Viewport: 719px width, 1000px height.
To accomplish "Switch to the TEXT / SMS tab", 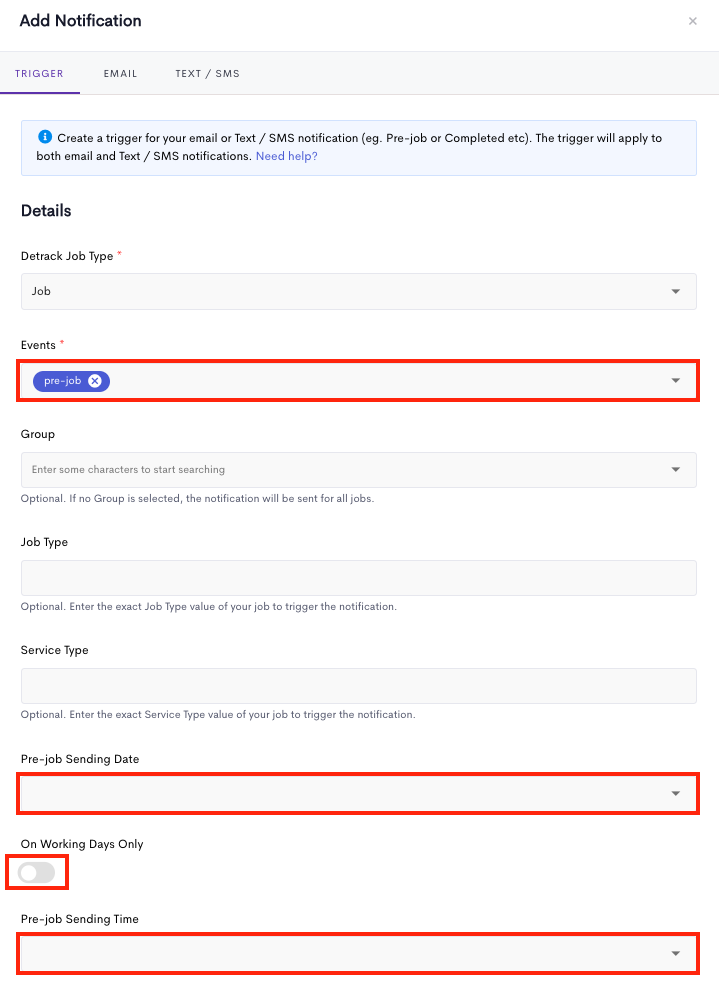I will click(207, 73).
